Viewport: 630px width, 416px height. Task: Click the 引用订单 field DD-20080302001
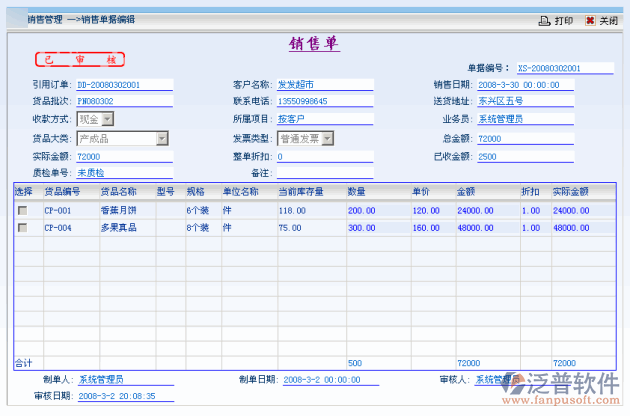[x=124, y=85]
